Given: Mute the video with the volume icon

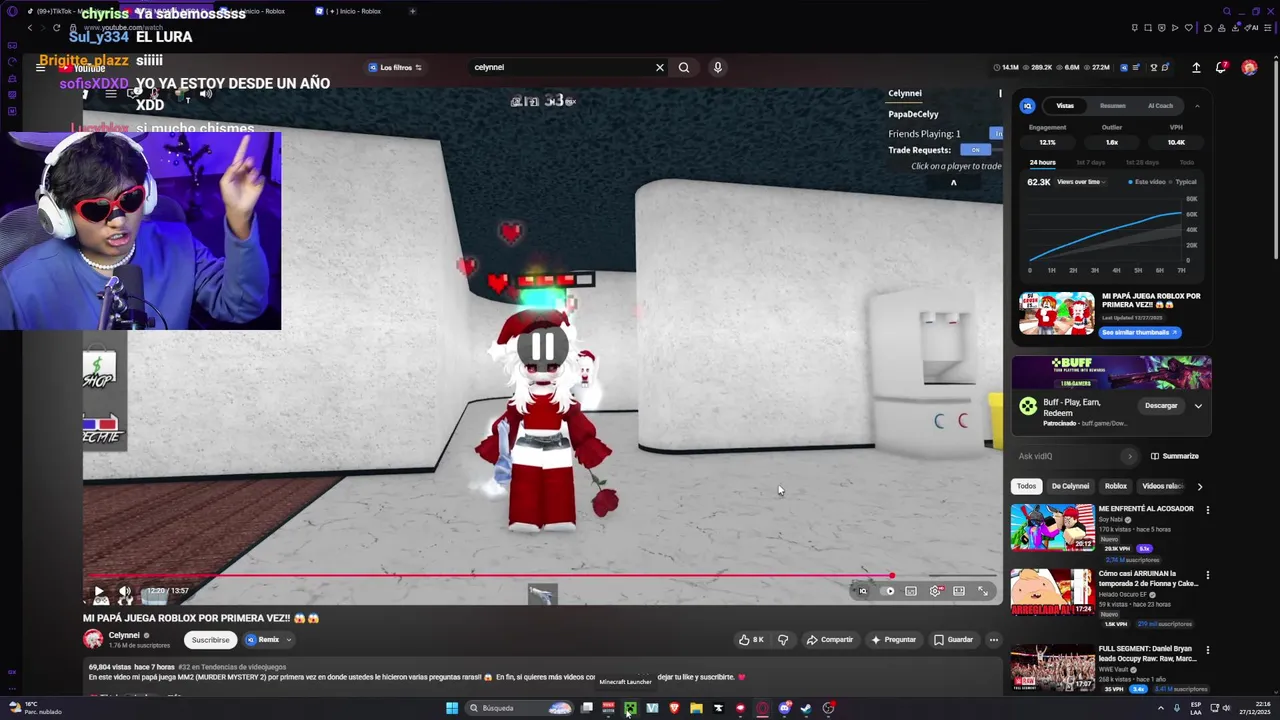Looking at the screenshot, I should tap(125, 591).
